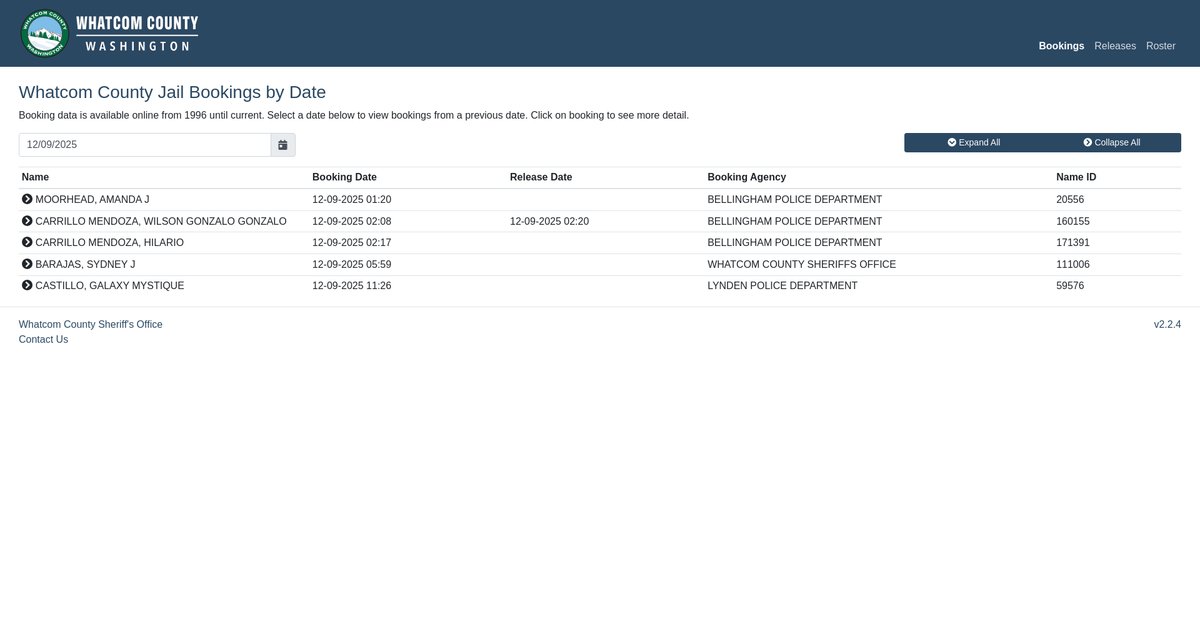1200x620 pixels.
Task: Click booking date 12-09-2025 01:20
Action: 352,200
